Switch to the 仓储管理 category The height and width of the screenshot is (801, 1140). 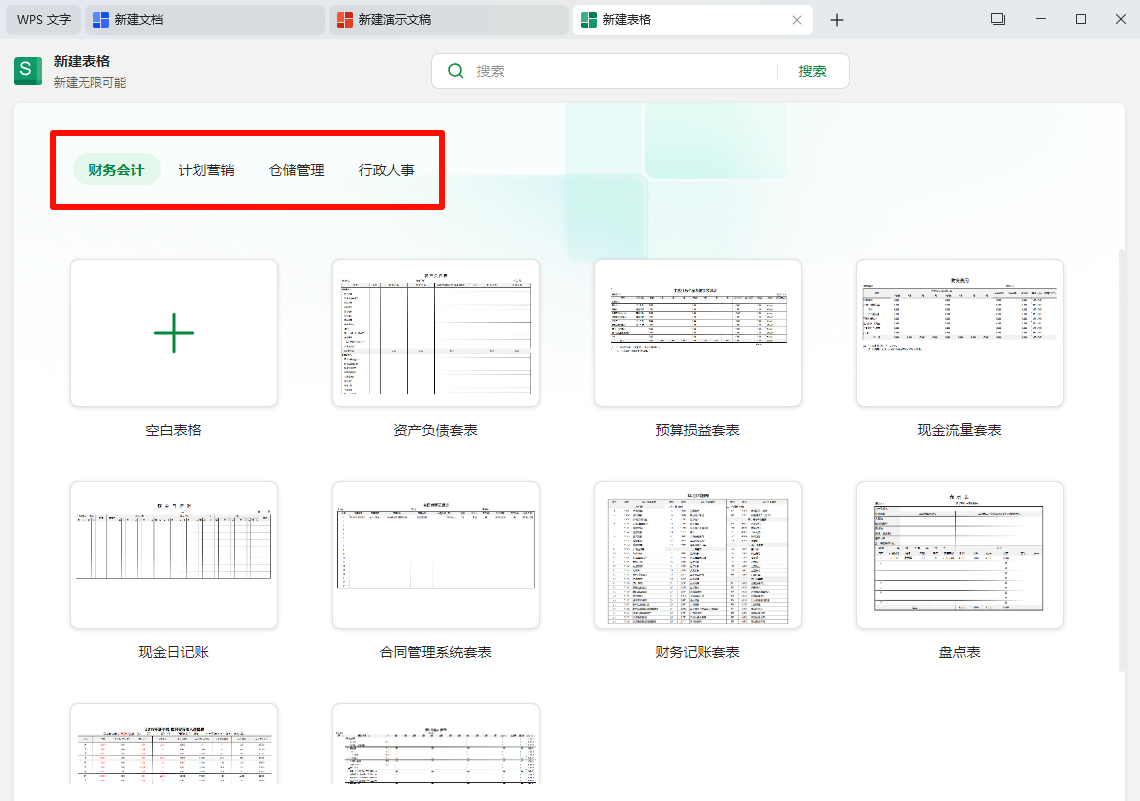[x=295, y=169]
